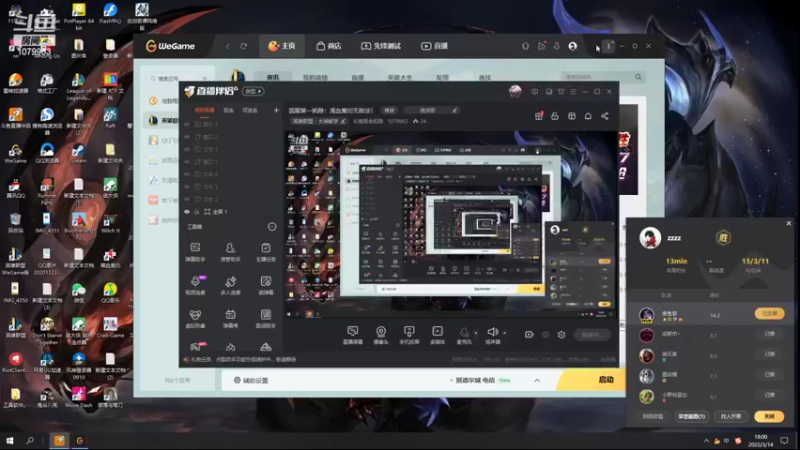Image resolution: width=800 pixels, height=450 pixels.
Task: Open the WeGame 直播 live tab
Action: click(434, 46)
